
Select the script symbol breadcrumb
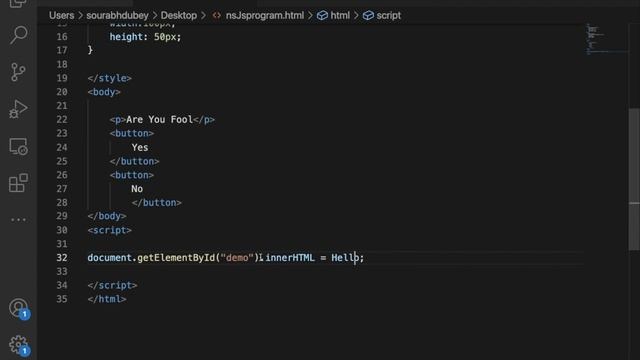click(388, 16)
